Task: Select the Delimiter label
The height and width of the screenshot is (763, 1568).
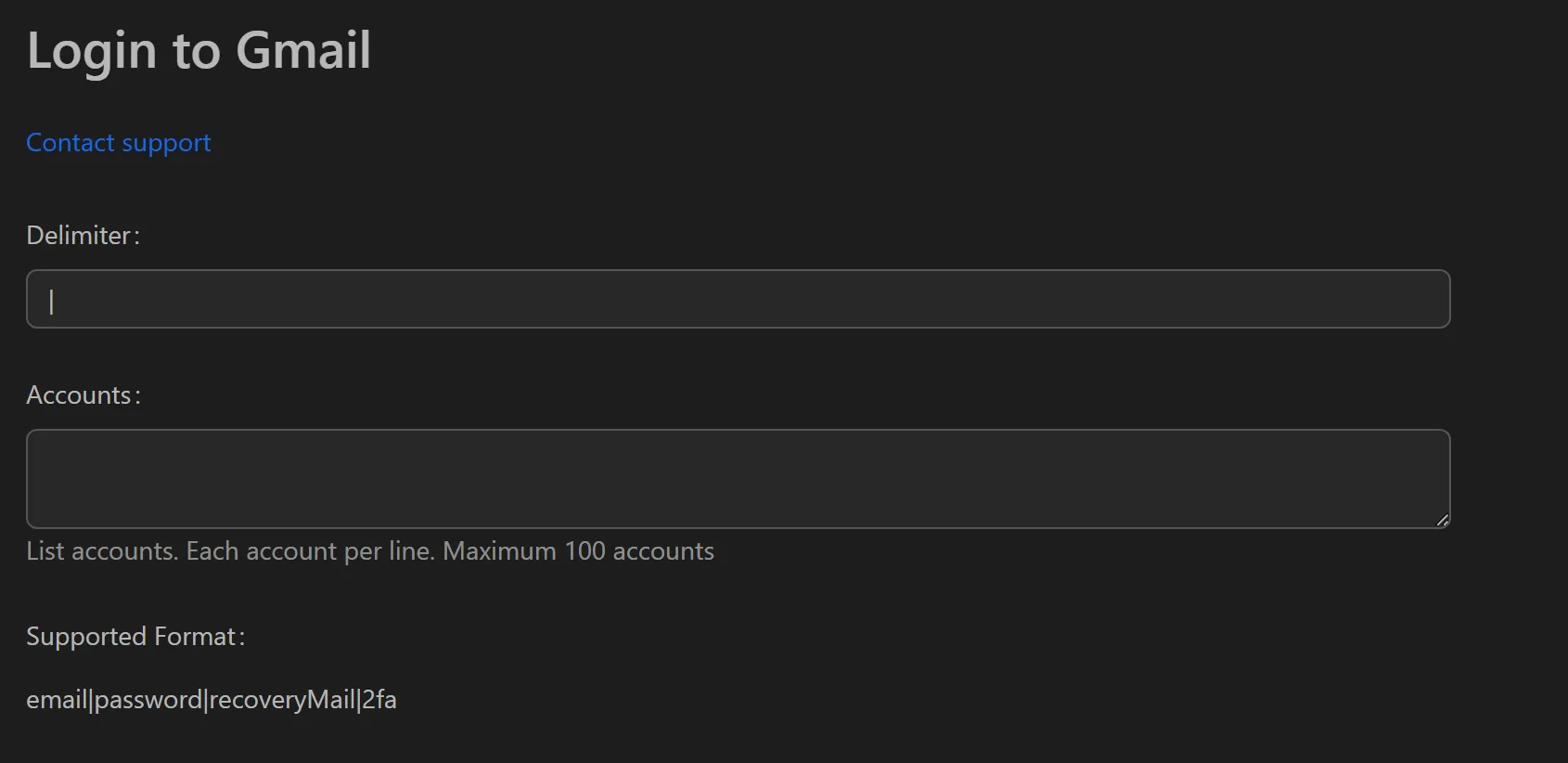Action: click(x=82, y=236)
